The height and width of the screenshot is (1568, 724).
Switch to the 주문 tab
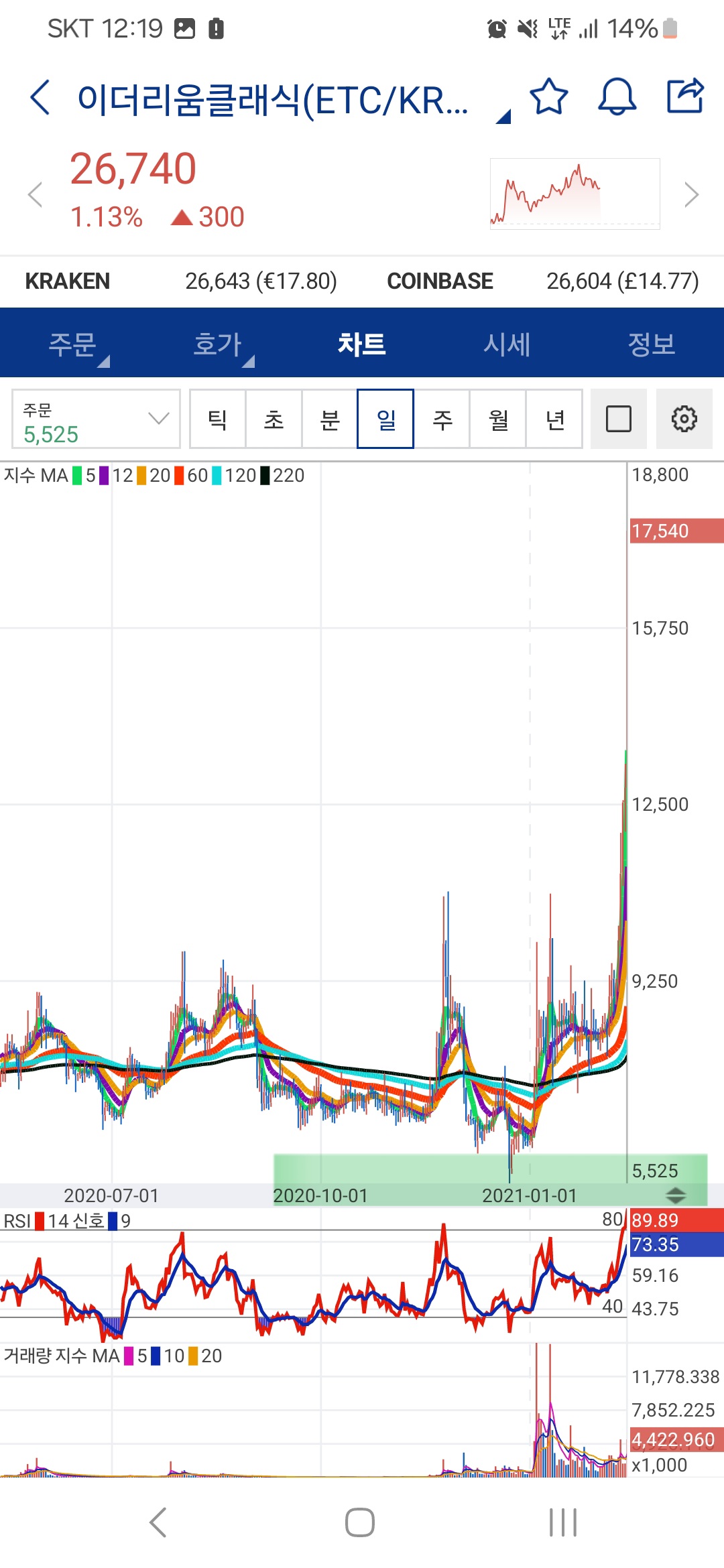[72, 344]
